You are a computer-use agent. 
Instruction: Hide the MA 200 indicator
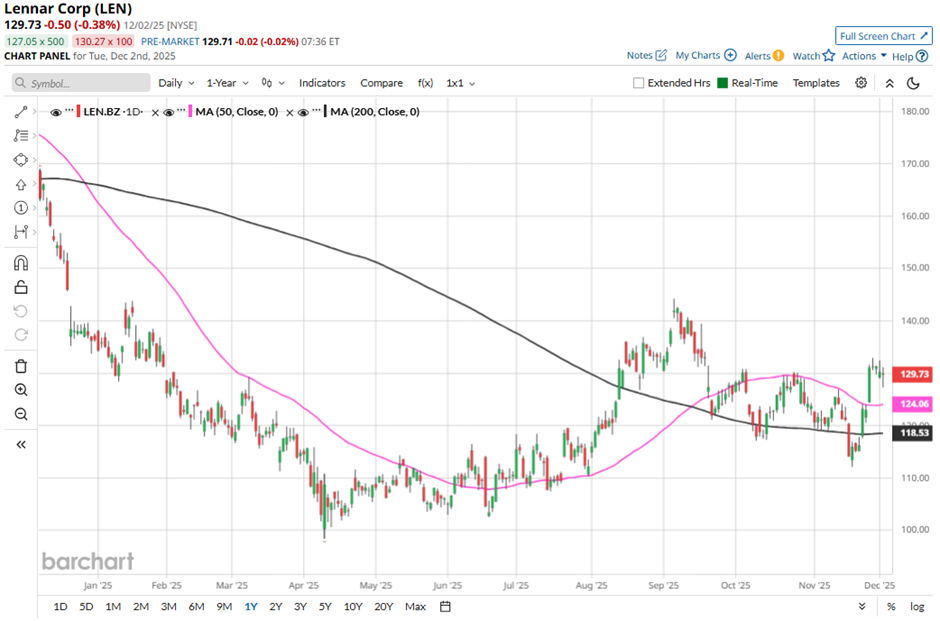pyautogui.click(x=303, y=112)
